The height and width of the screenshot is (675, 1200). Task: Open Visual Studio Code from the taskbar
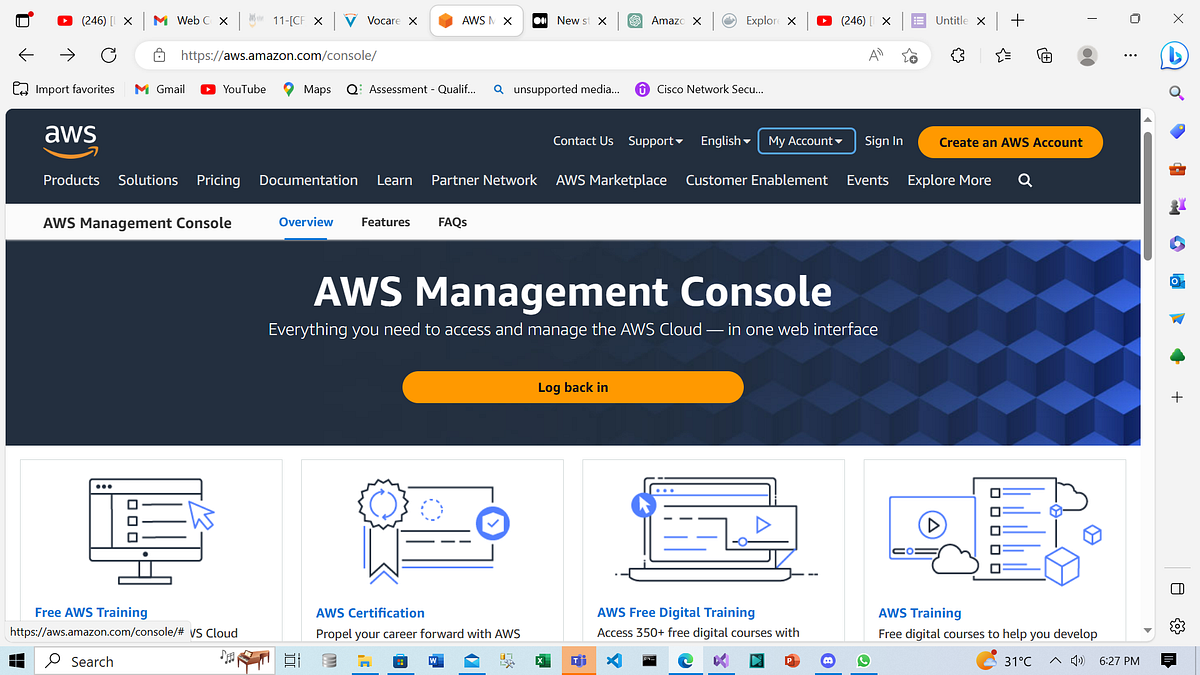click(614, 661)
